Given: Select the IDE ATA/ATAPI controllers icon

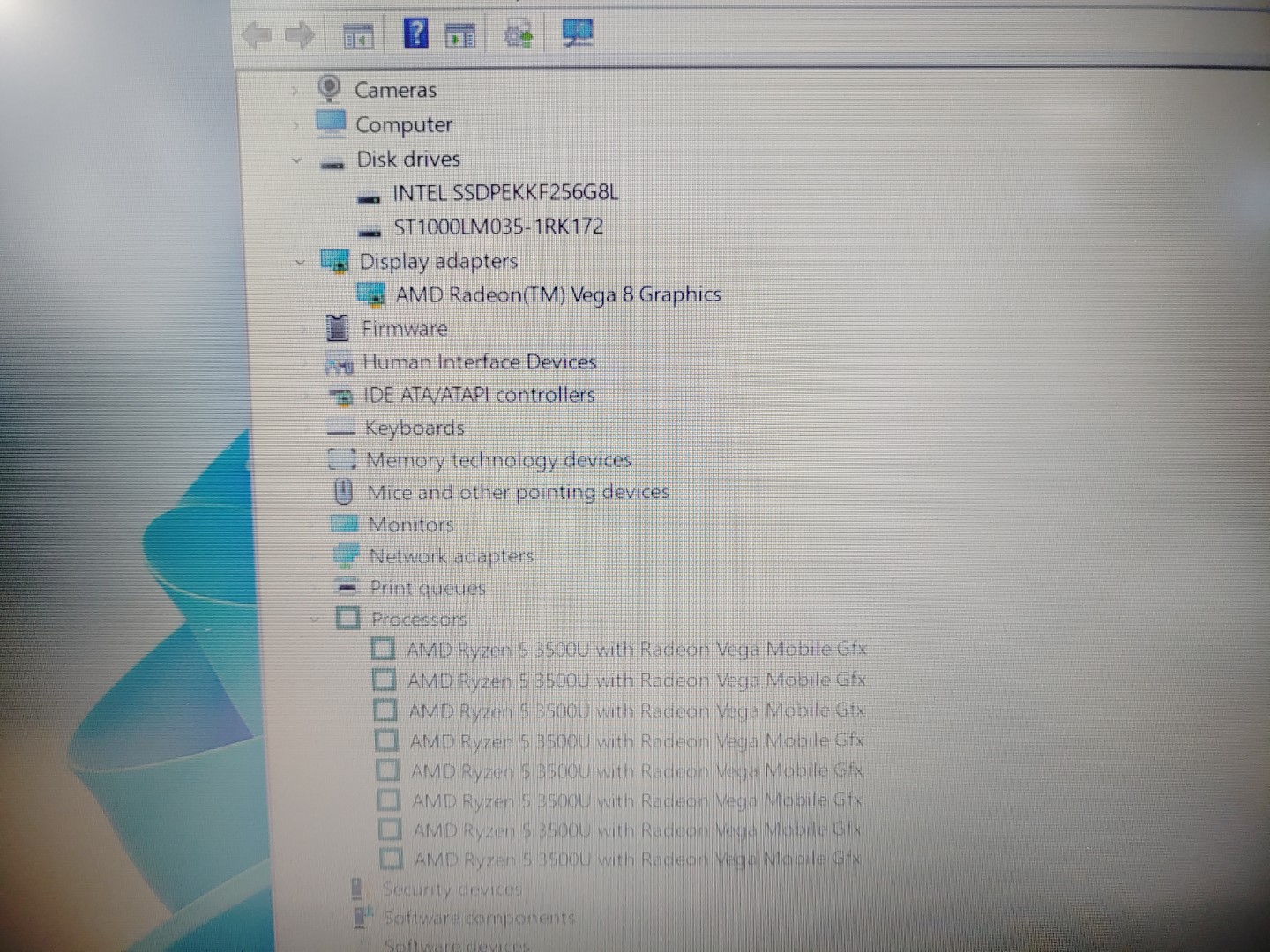Looking at the screenshot, I should [x=340, y=397].
